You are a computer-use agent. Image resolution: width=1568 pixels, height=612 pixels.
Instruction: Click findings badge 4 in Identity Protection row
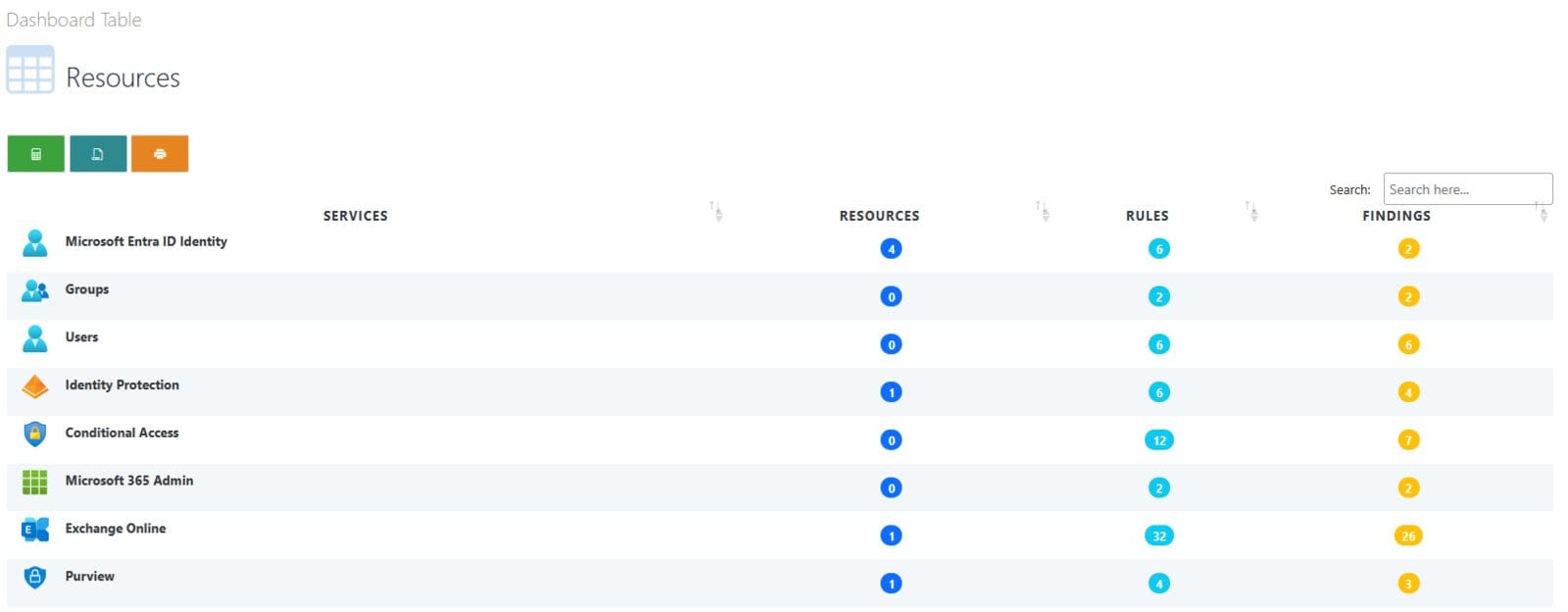point(1408,392)
